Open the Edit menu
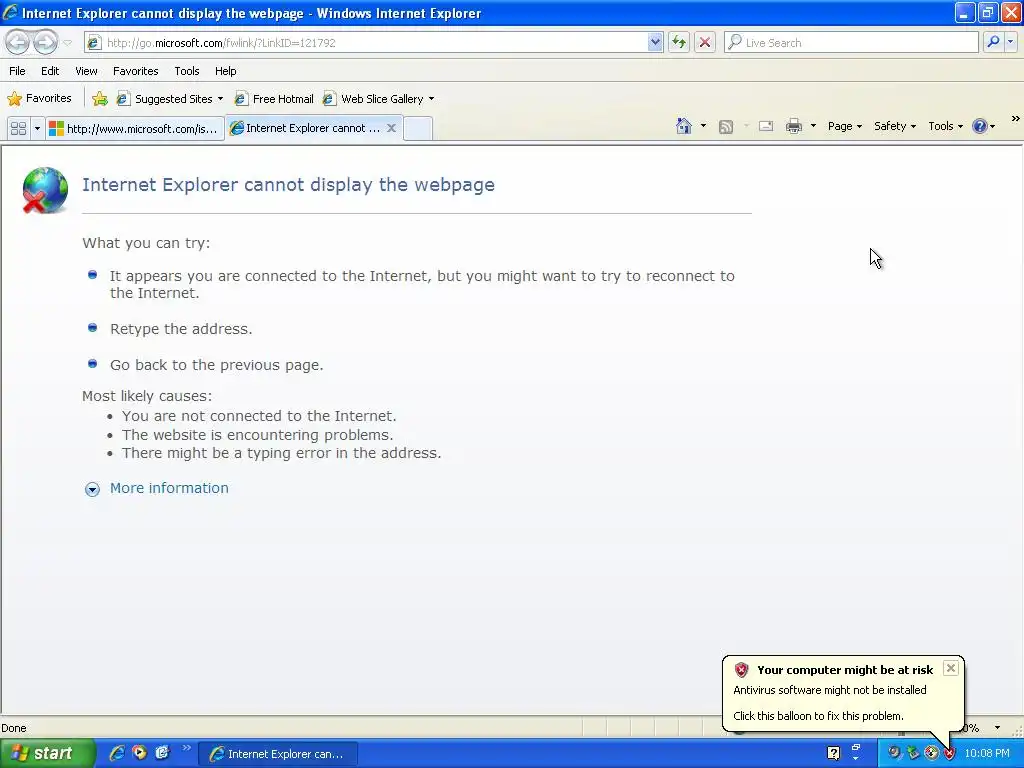Screen dimensions: 1024x768 pos(50,71)
